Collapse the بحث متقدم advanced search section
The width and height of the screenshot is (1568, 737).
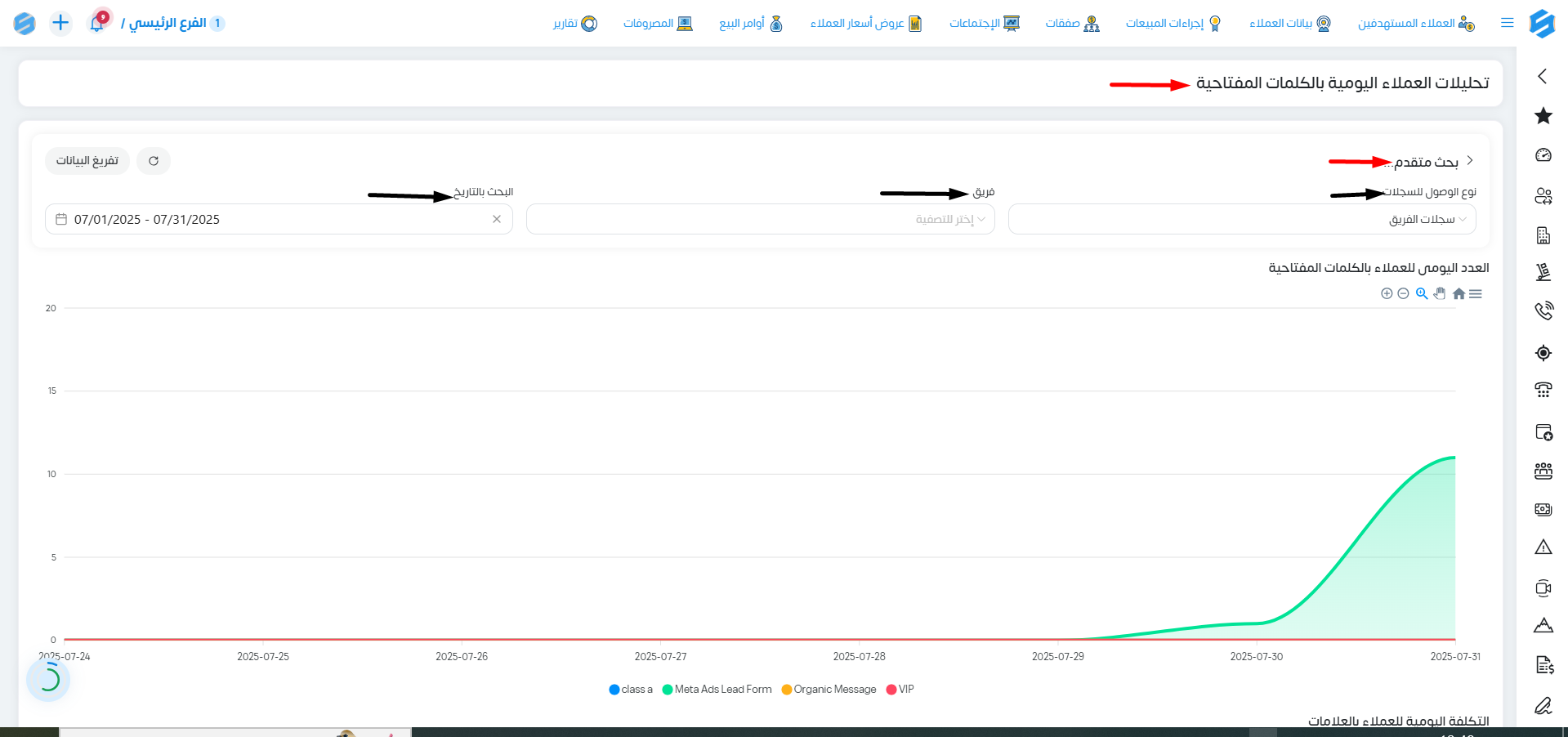coord(1469,161)
